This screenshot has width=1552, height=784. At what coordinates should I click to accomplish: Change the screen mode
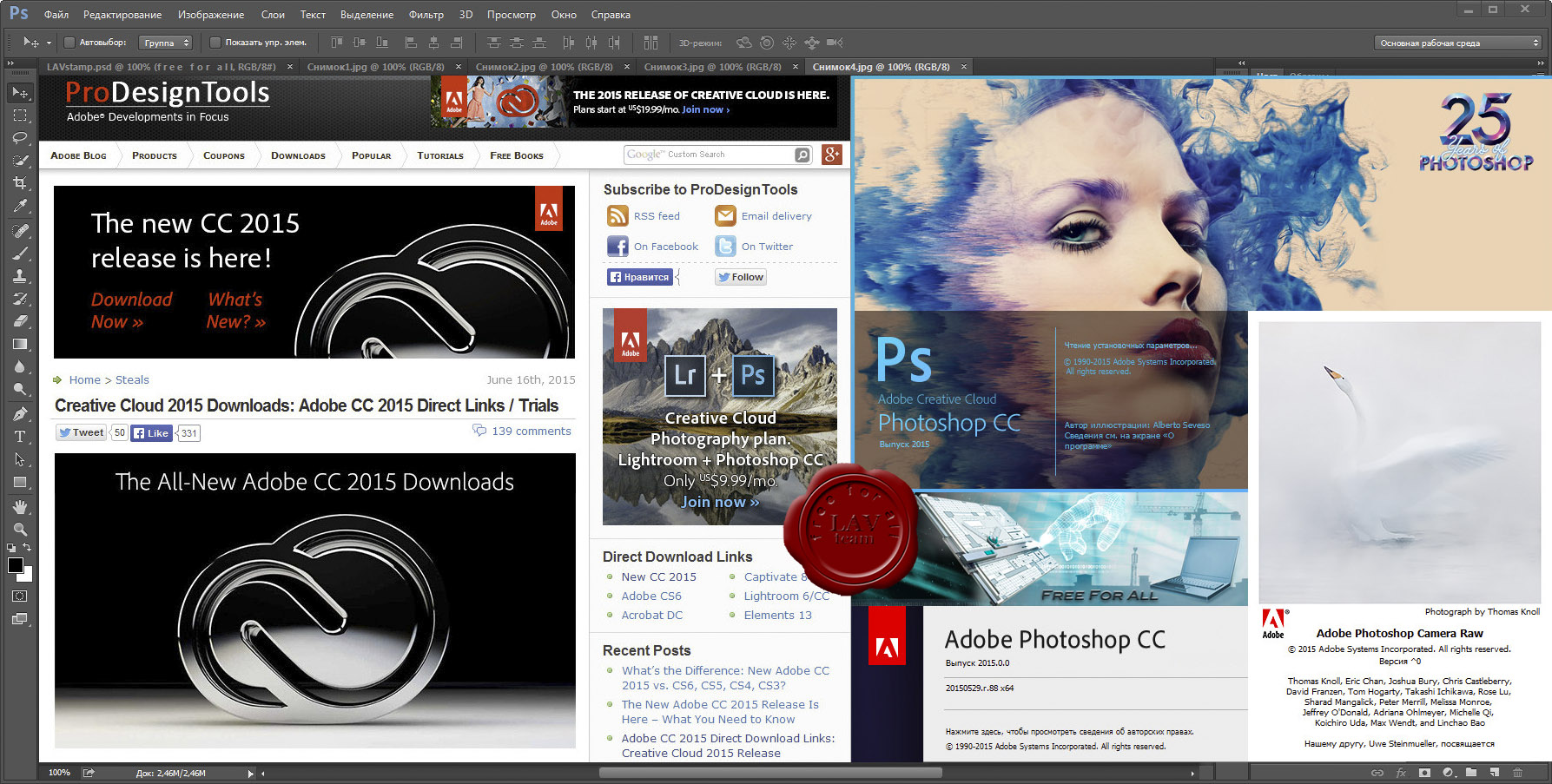(20, 619)
